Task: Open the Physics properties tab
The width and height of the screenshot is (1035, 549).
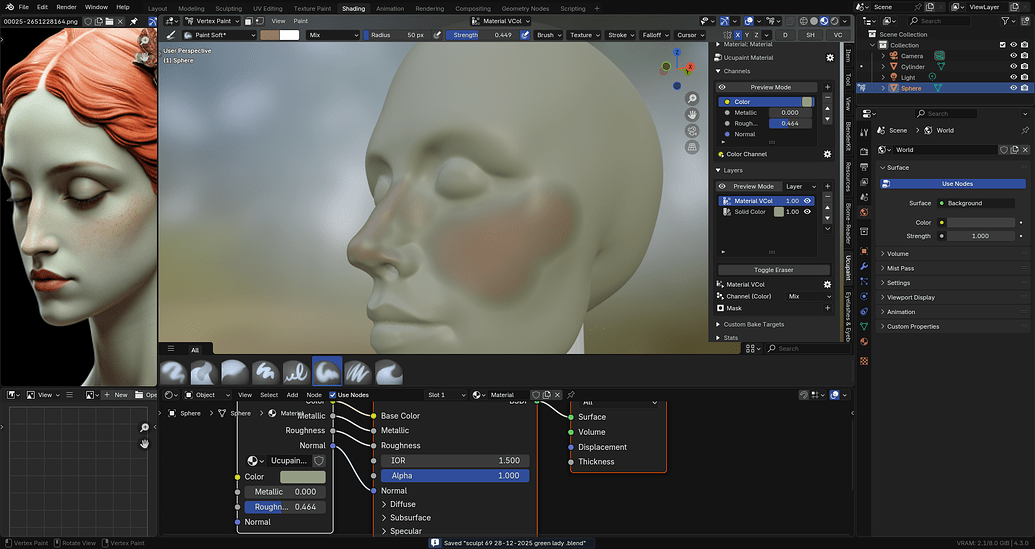Action: pyautogui.click(x=864, y=296)
